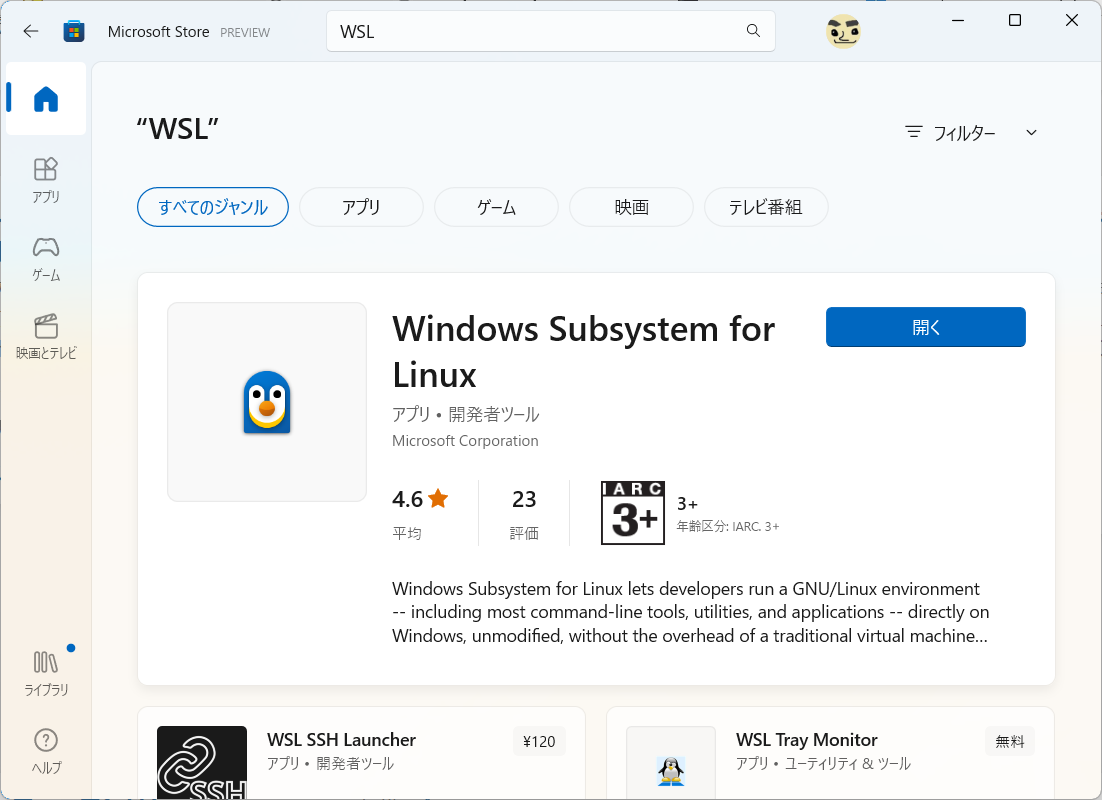The height and width of the screenshot is (800, 1102).
Task: Click the search magnifier icon
Action: pyautogui.click(x=752, y=31)
